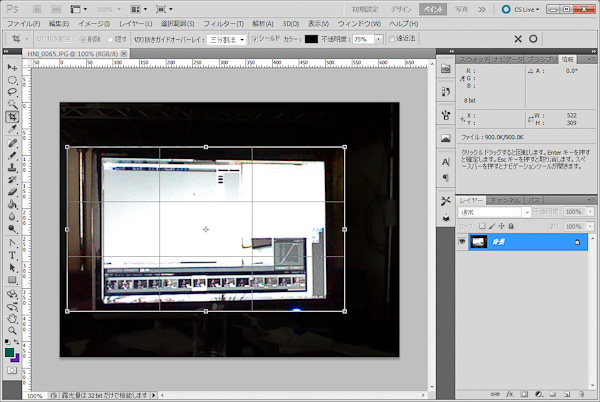Switch to the チャンネル (Channels) tab
The width and height of the screenshot is (600, 402).
[506, 199]
